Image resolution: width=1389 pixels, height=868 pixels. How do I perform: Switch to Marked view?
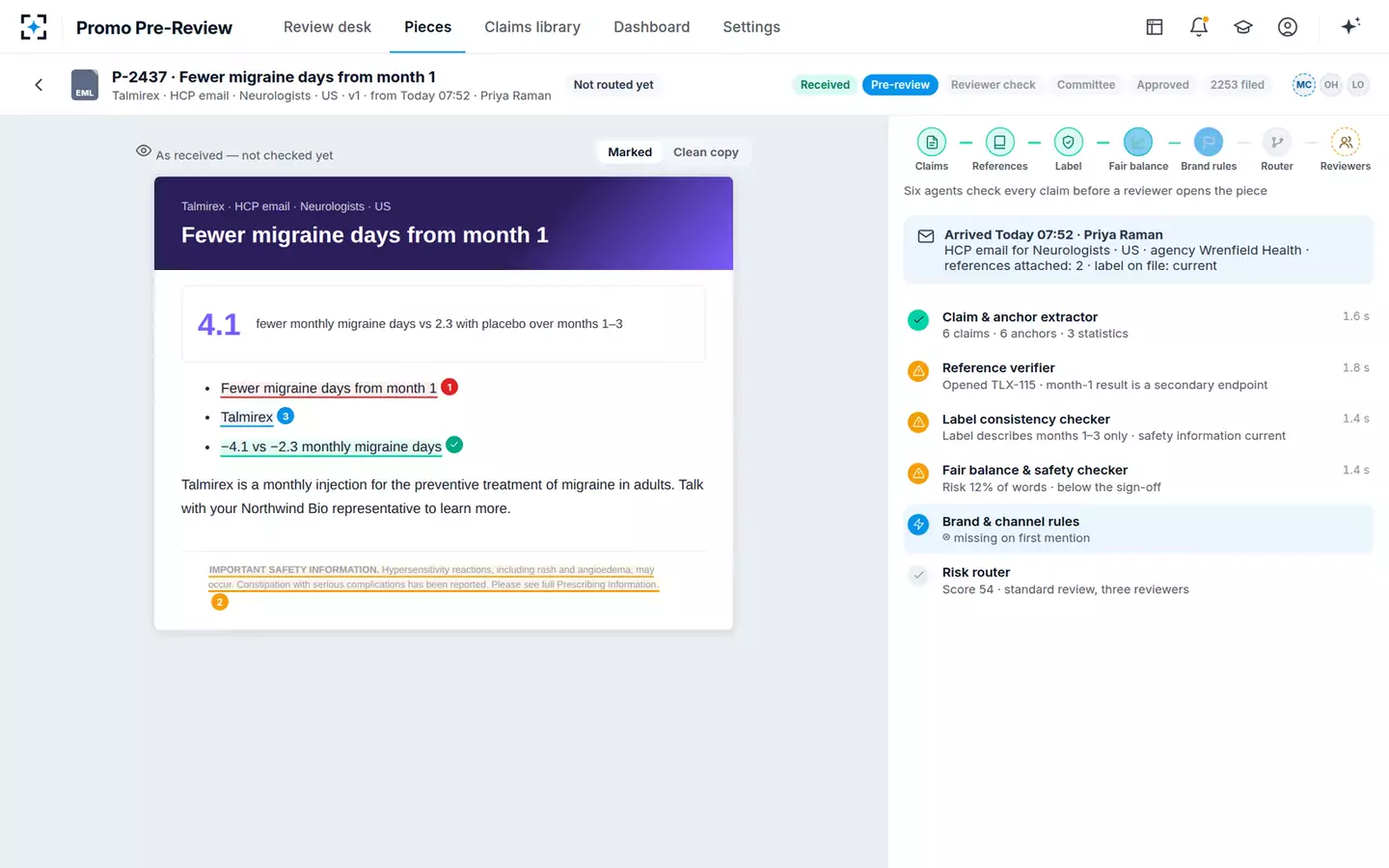pyautogui.click(x=630, y=152)
